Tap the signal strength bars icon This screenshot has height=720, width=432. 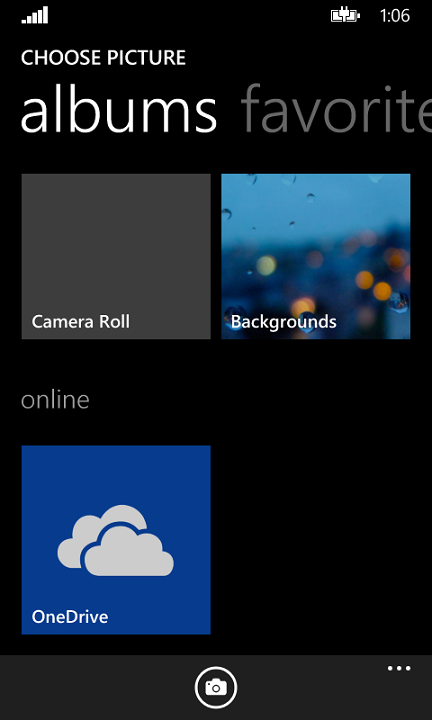click(x=34, y=16)
